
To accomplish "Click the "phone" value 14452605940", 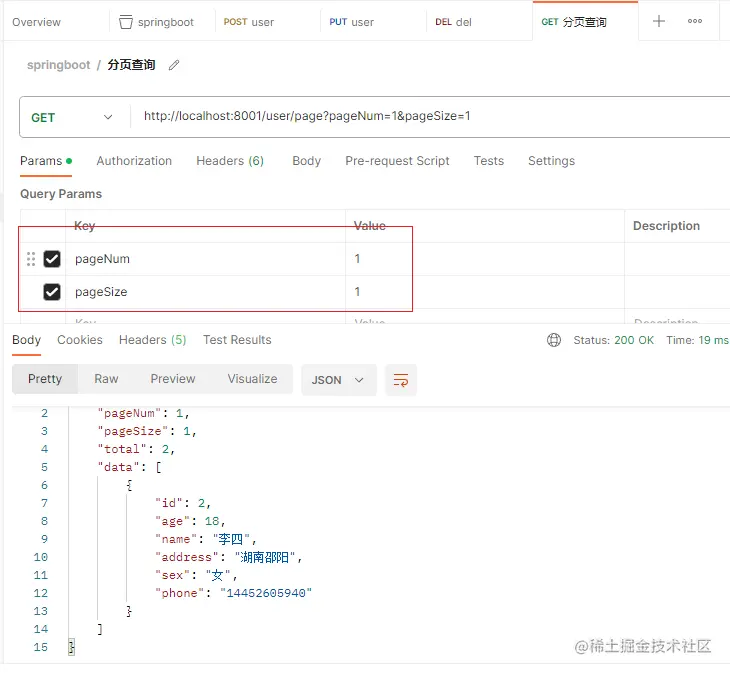I will point(266,593).
